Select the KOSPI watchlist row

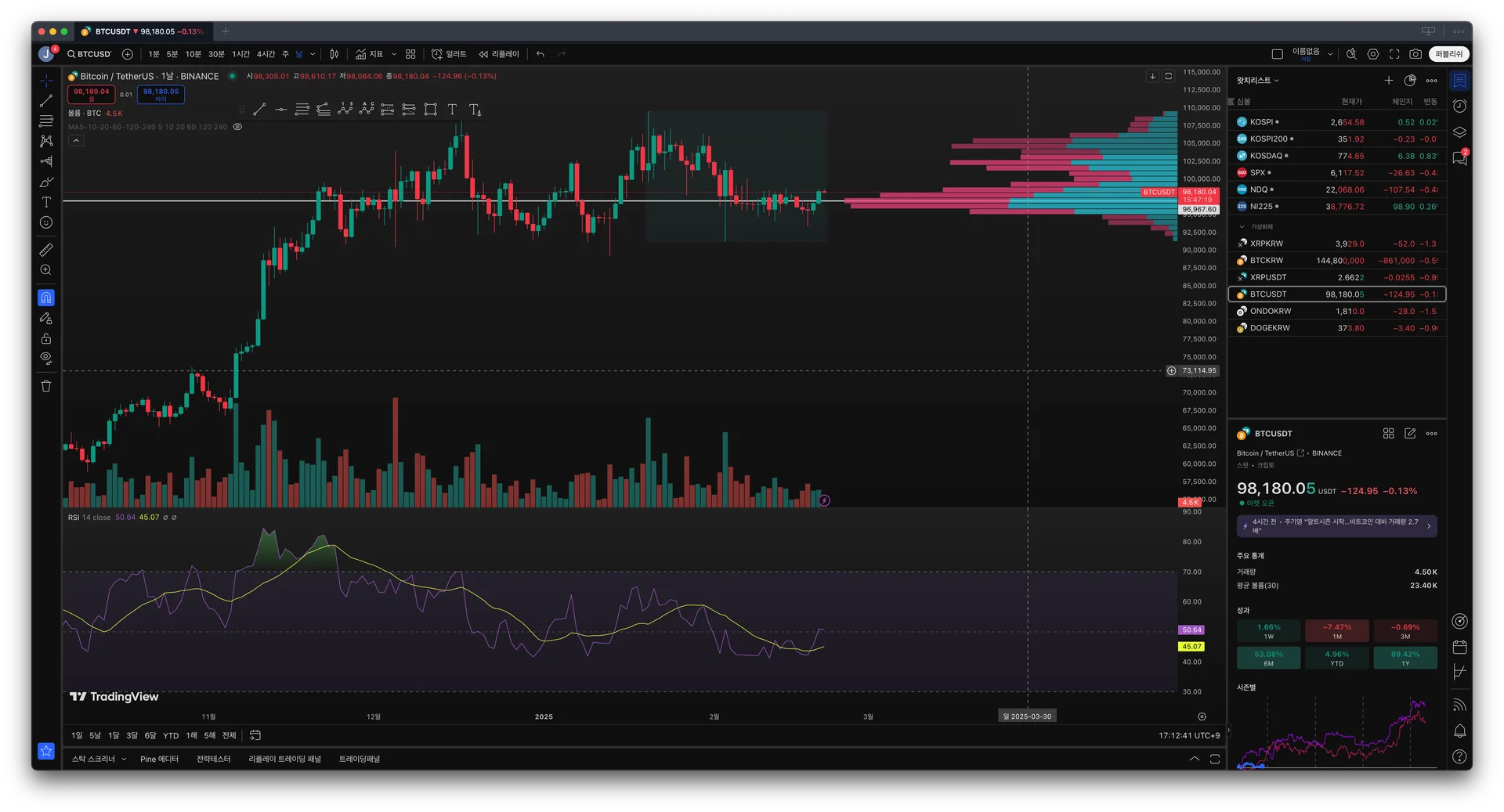point(1337,122)
